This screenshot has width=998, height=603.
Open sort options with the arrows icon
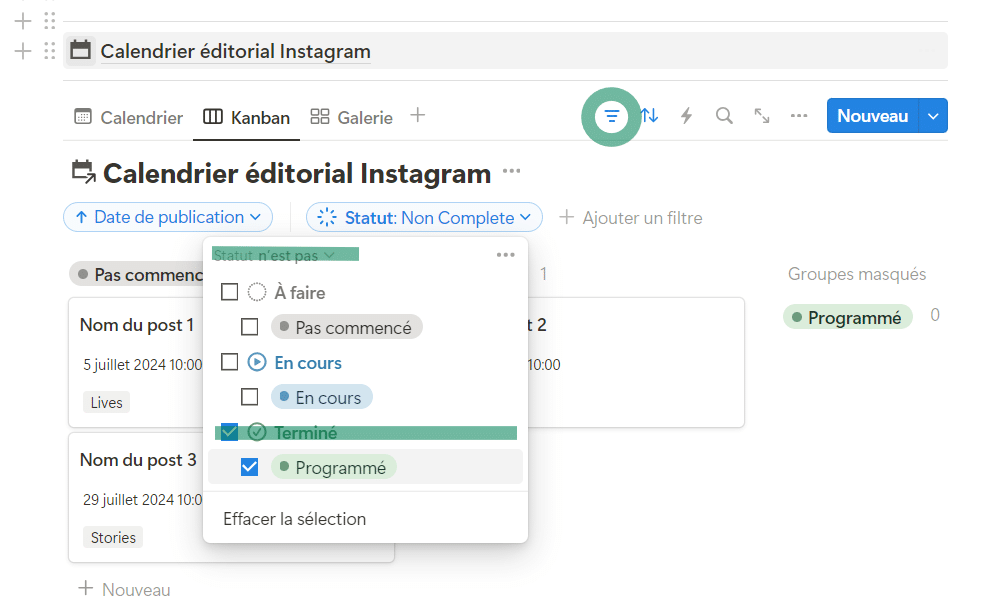pyautogui.click(x=650, y=116)
